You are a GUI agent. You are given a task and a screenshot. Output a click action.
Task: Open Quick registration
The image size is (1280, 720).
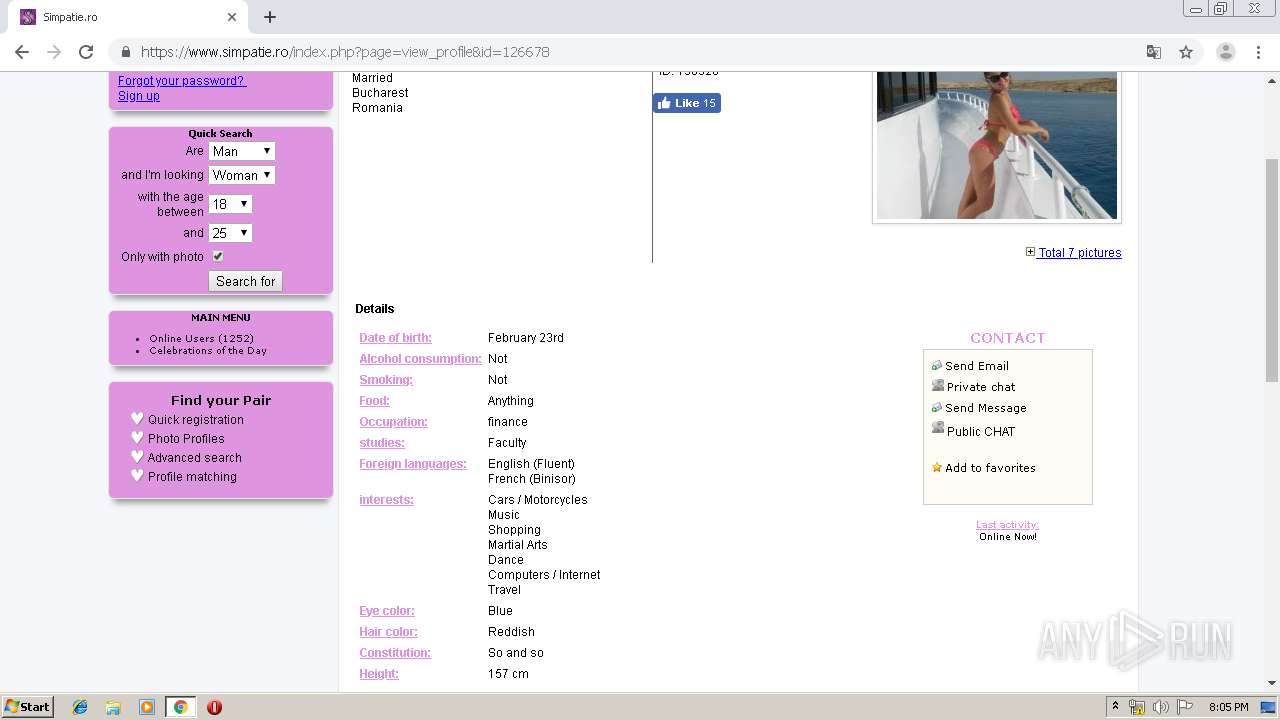196,420
